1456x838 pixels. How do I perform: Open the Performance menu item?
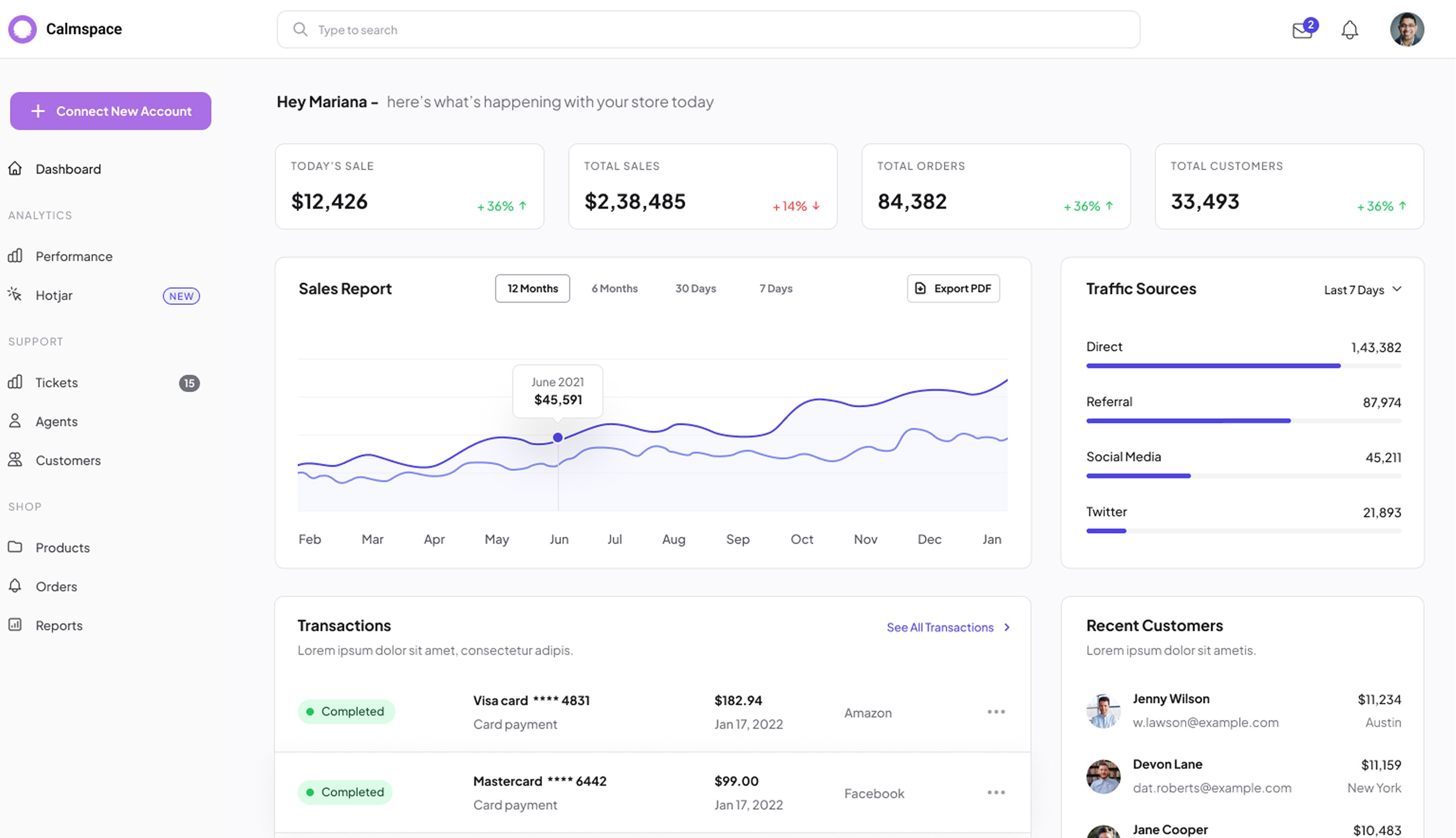[x=74, y=256]
